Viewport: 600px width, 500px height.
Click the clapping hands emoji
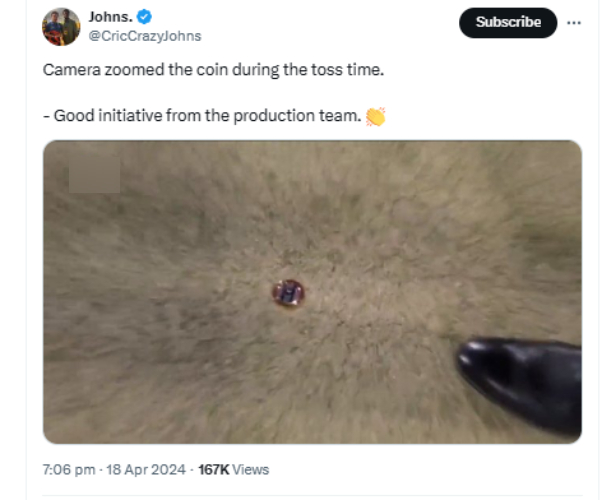point(375,116)
